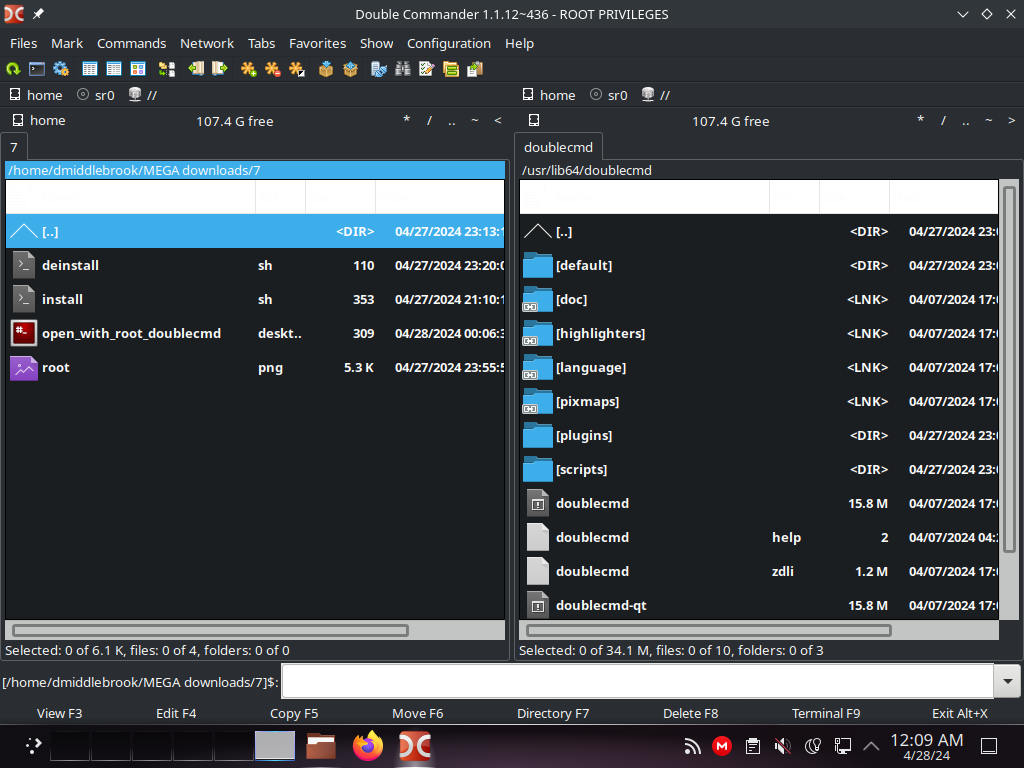Open Options via the gear toolbar icon
Screen dimensions: 1024x768
click(61, 69)
